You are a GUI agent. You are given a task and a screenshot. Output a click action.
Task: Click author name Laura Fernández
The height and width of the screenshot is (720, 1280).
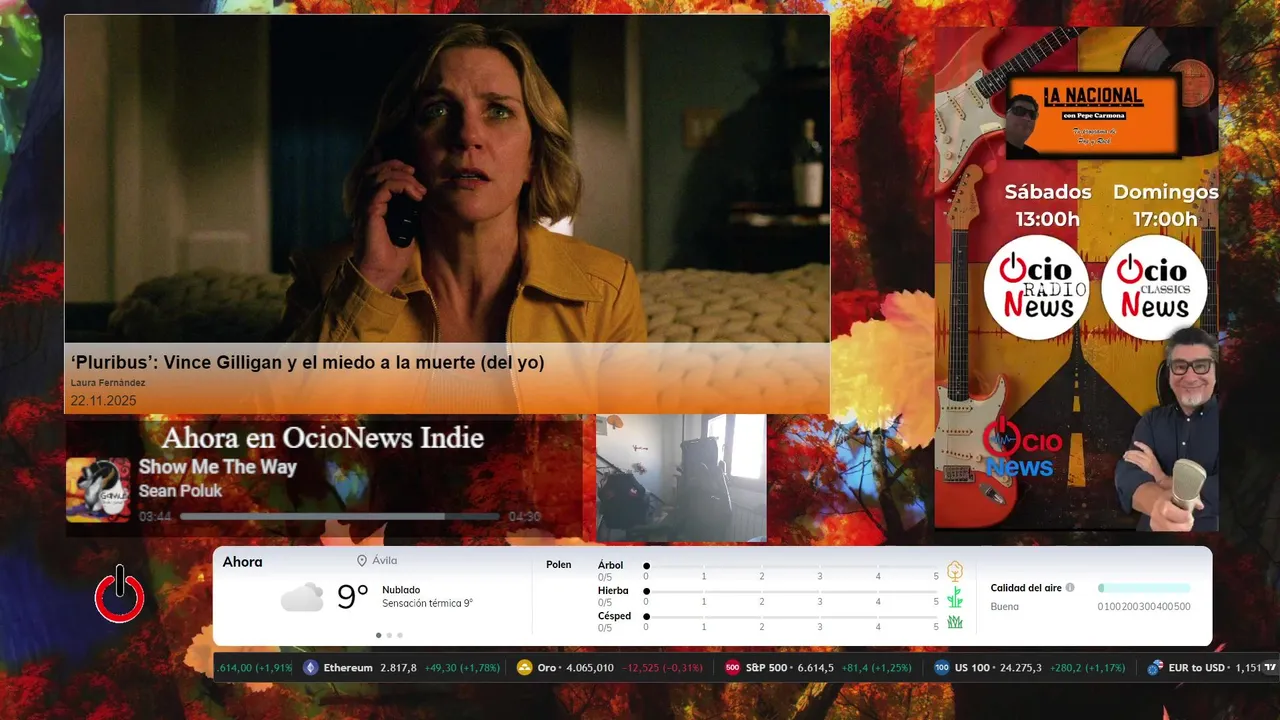click(108, 383)
